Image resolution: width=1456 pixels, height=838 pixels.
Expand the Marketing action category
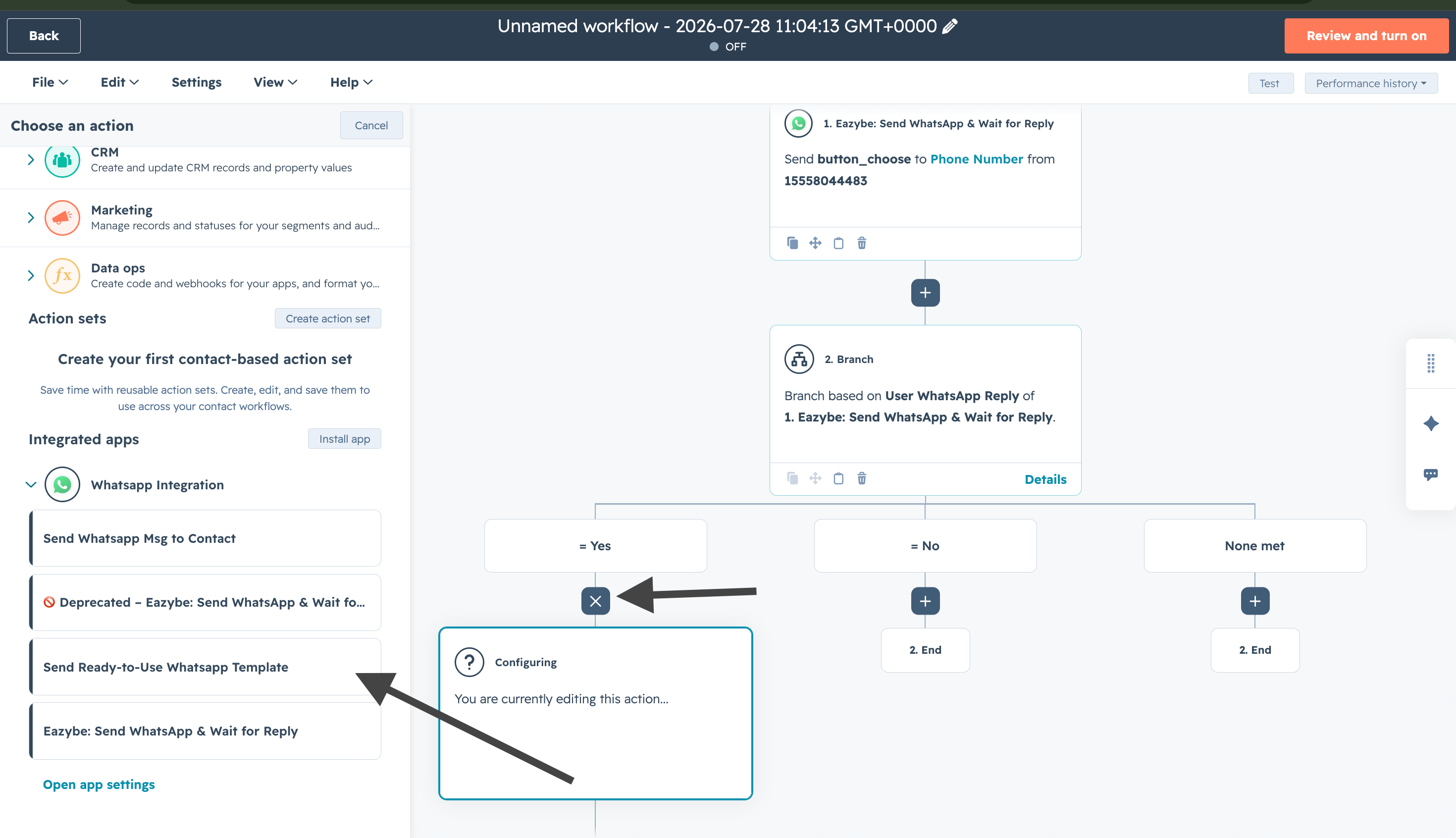[31, 217]
